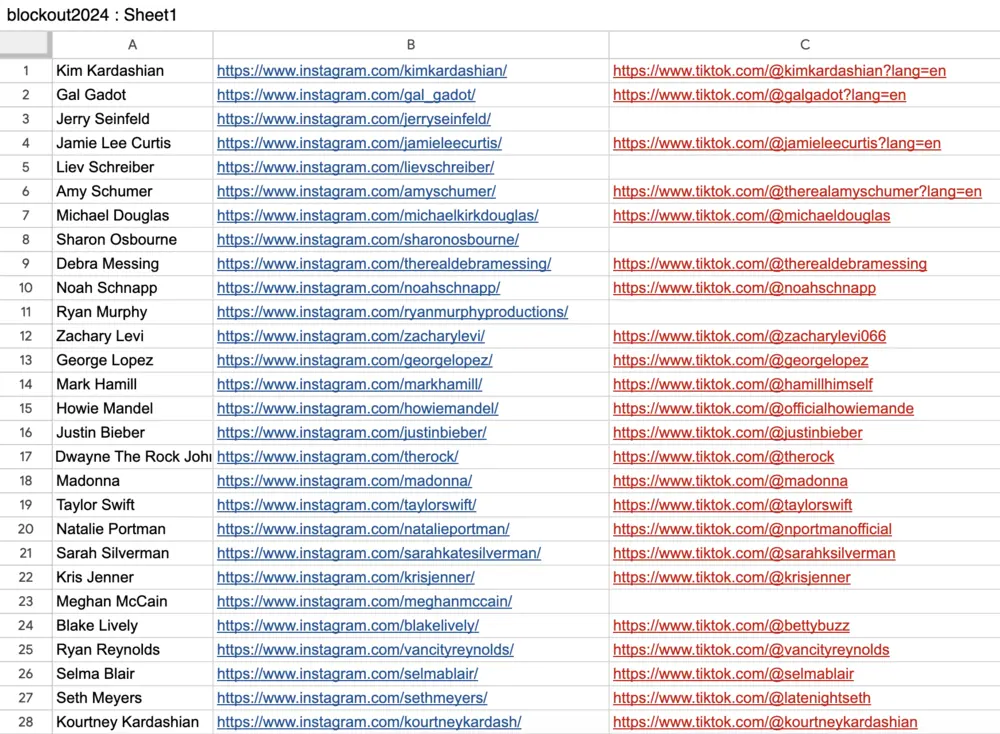
Task: Click Blake Lively's bettybuzz TikTok link
Action: [x=731, y=626]
